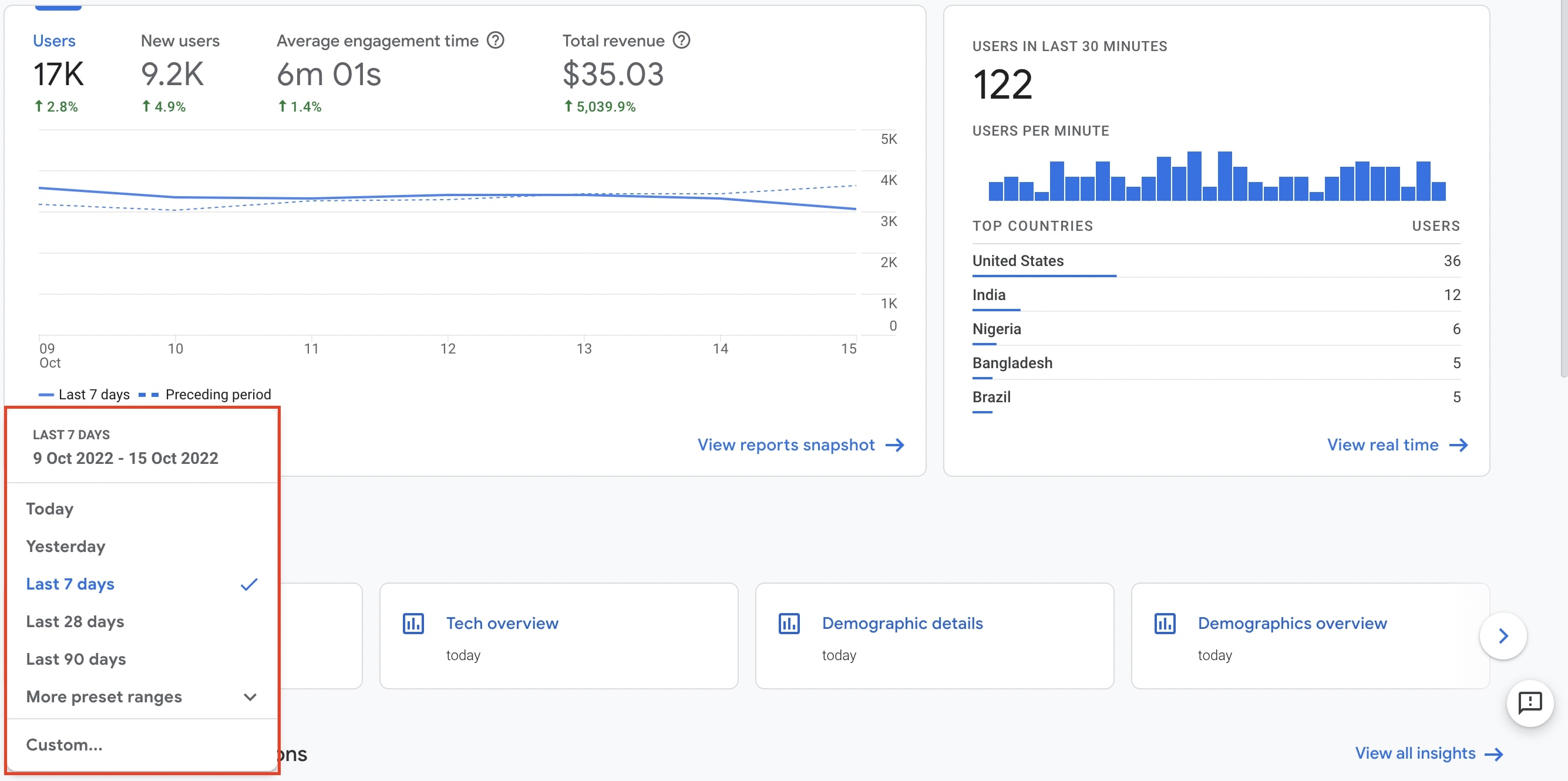The height and width of the screenshot is (781, 1568).
Task: Click the checkmark beside Last 7 days
Action: pyautogui.click(x=249, y=584)
